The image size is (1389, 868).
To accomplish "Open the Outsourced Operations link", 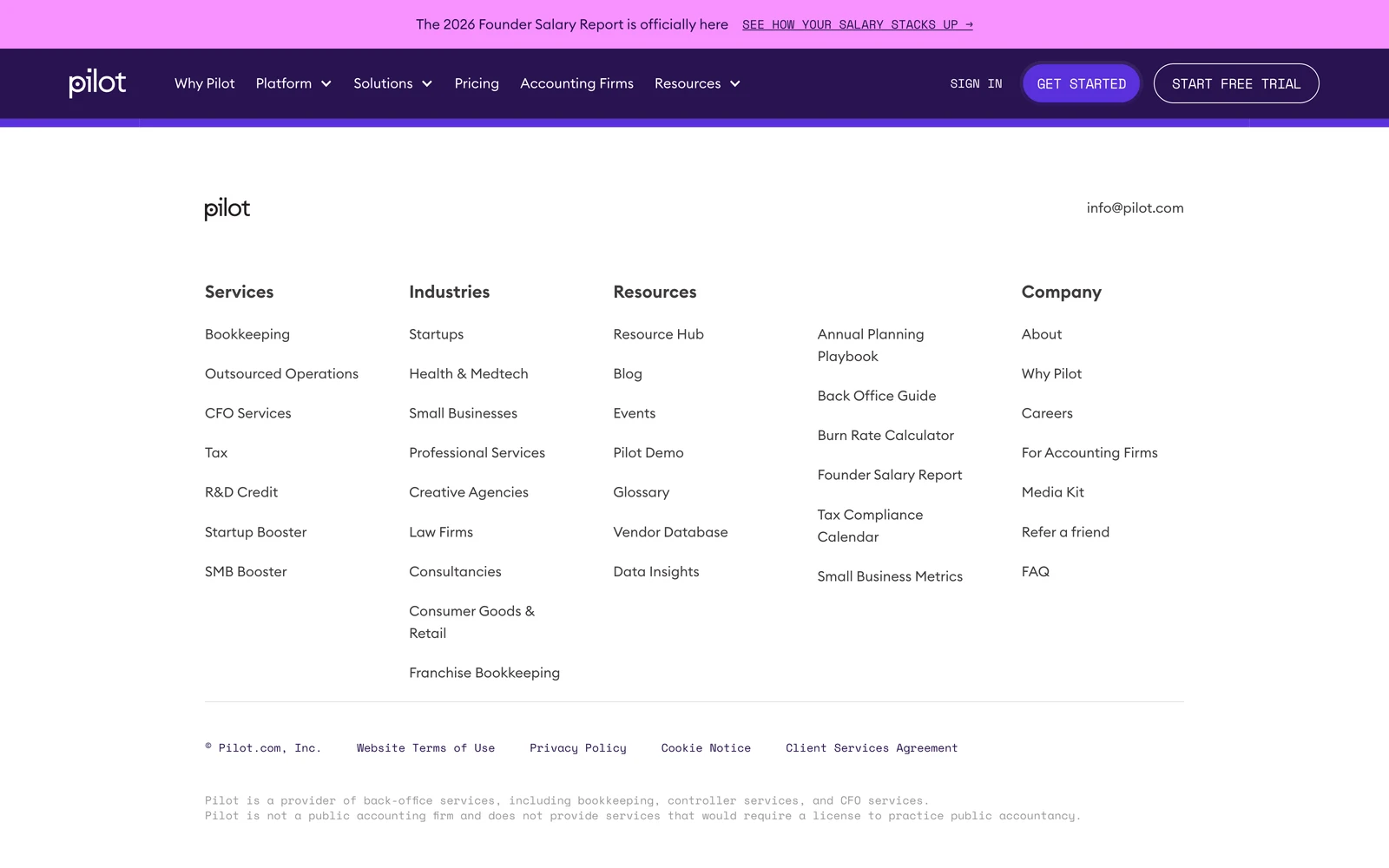I will click(x=281, y=373).
